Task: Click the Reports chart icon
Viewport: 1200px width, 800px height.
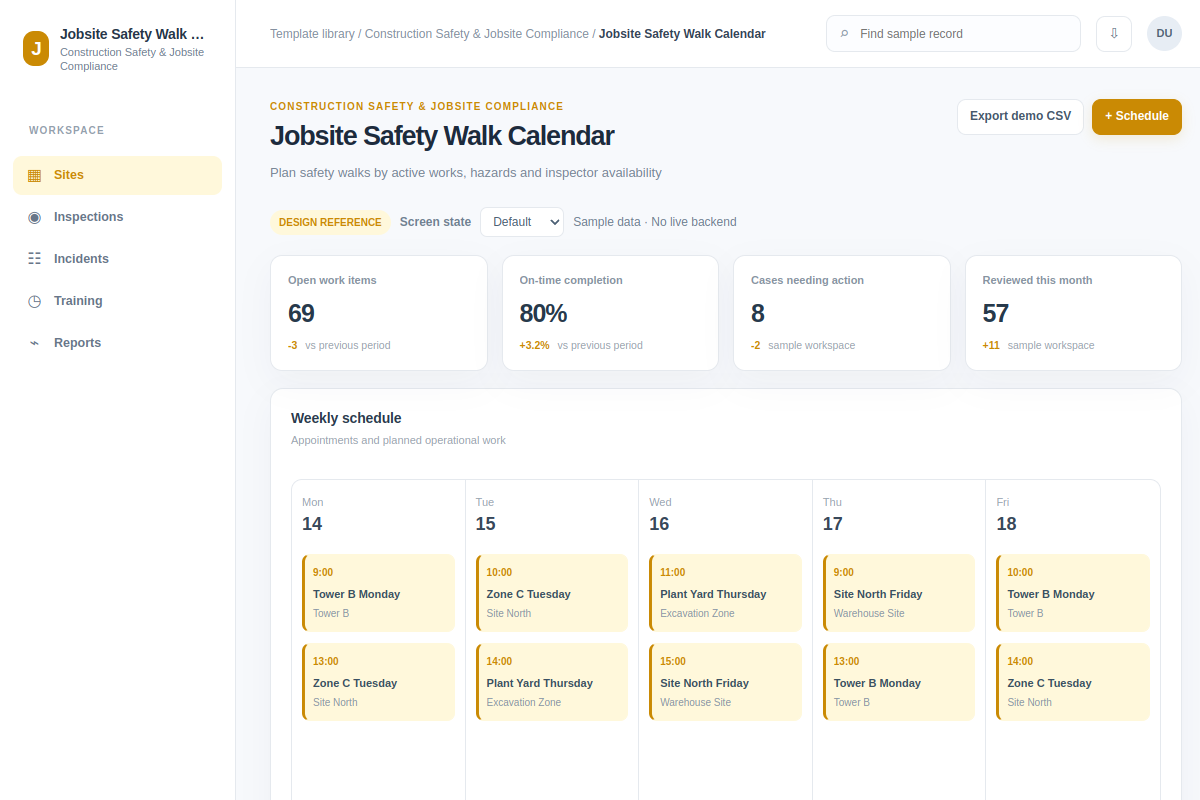Action: coord(34,343)
